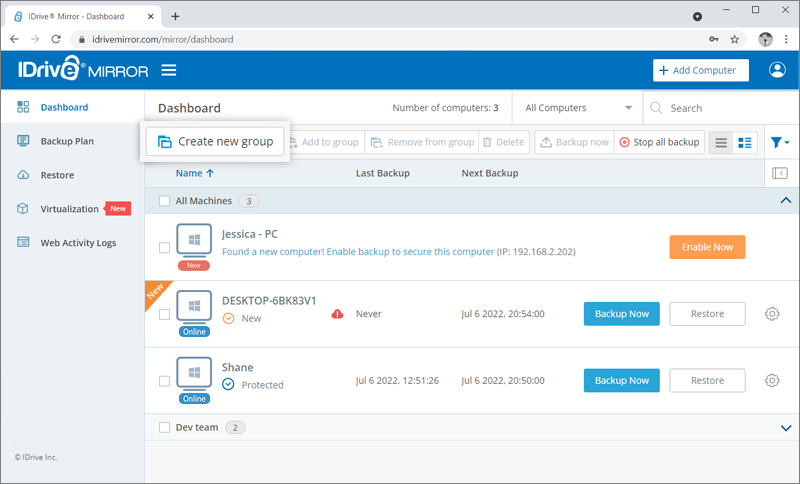Switch to list view layout
The height and width of the screenshot is (484, 800).
(720, 142)
